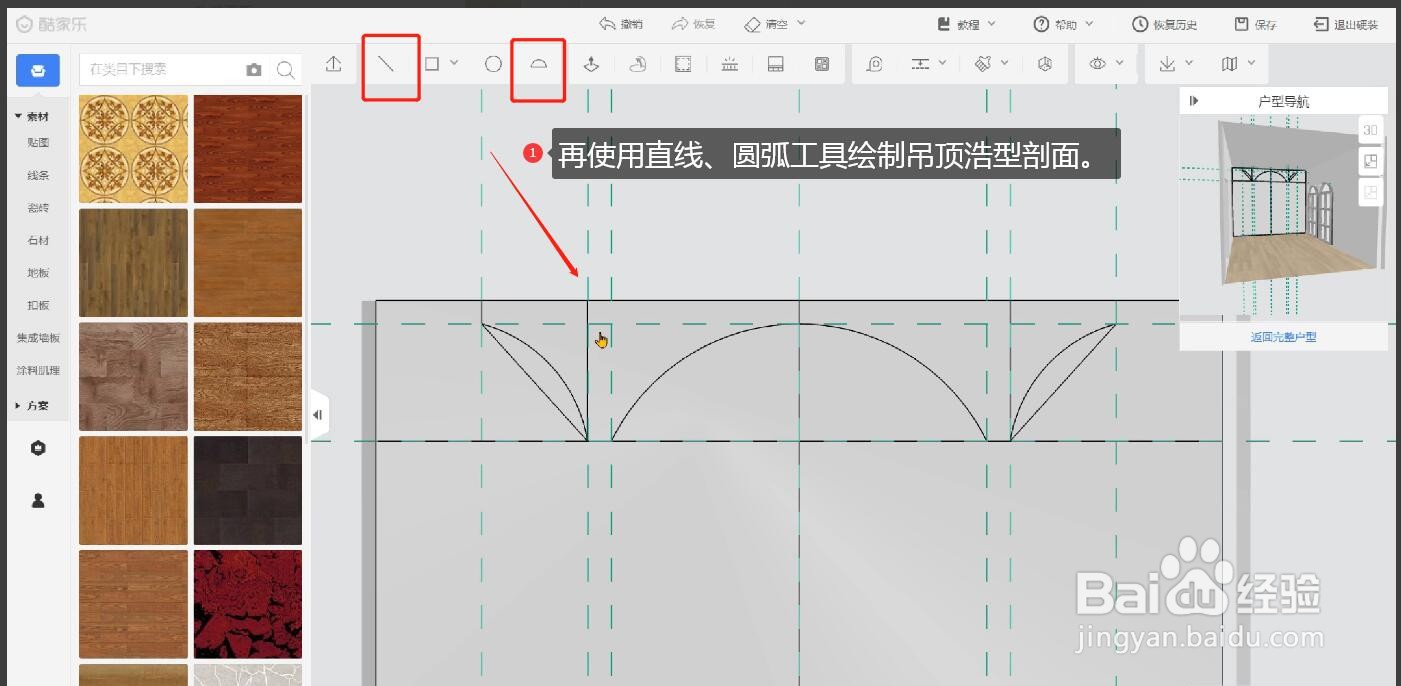This screenshot has height=686, width=1401.
Task: Click the dashed-square selection tool icon
Action: 683,64
